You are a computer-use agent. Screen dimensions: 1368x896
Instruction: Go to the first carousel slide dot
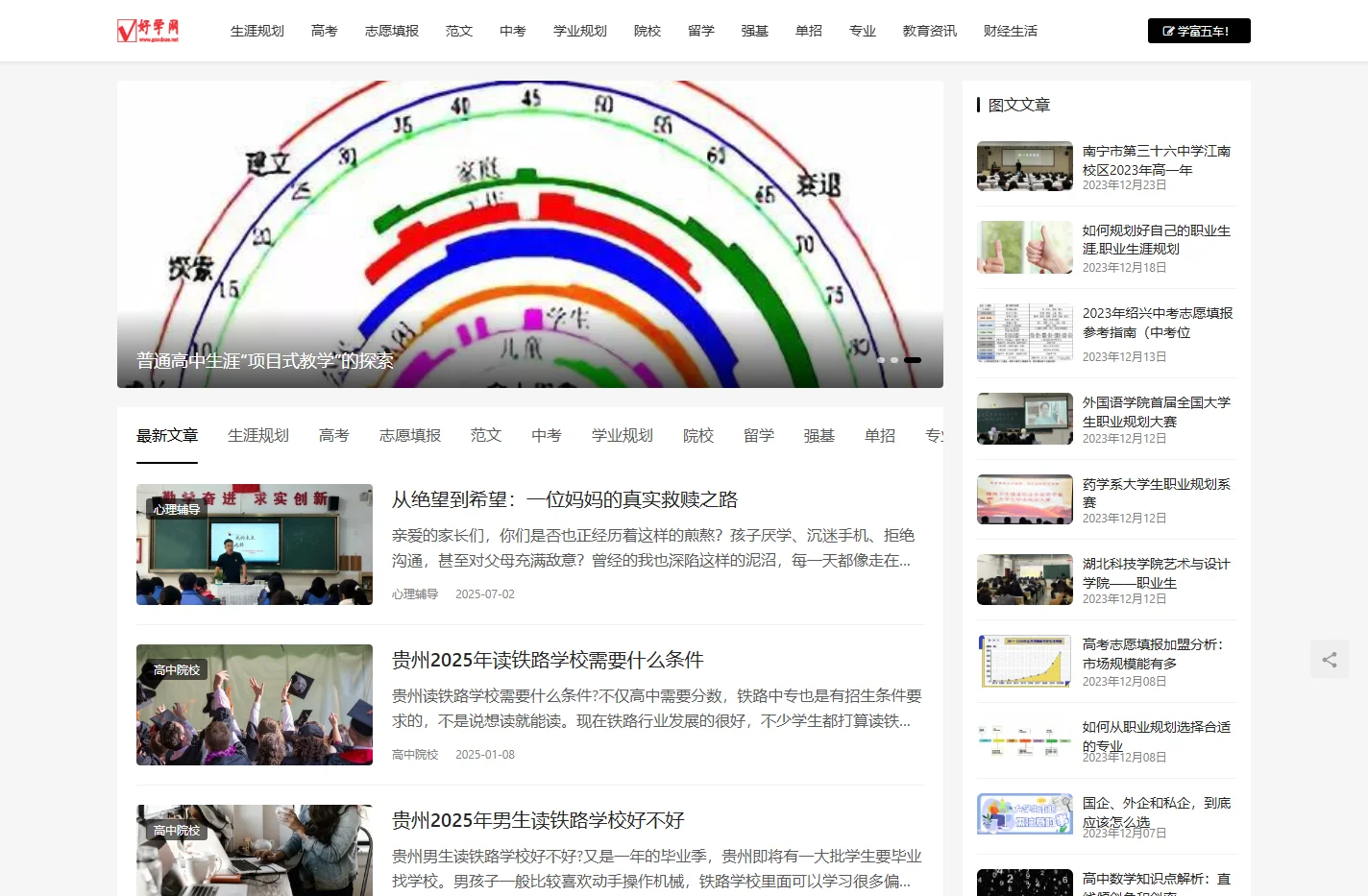881,360
